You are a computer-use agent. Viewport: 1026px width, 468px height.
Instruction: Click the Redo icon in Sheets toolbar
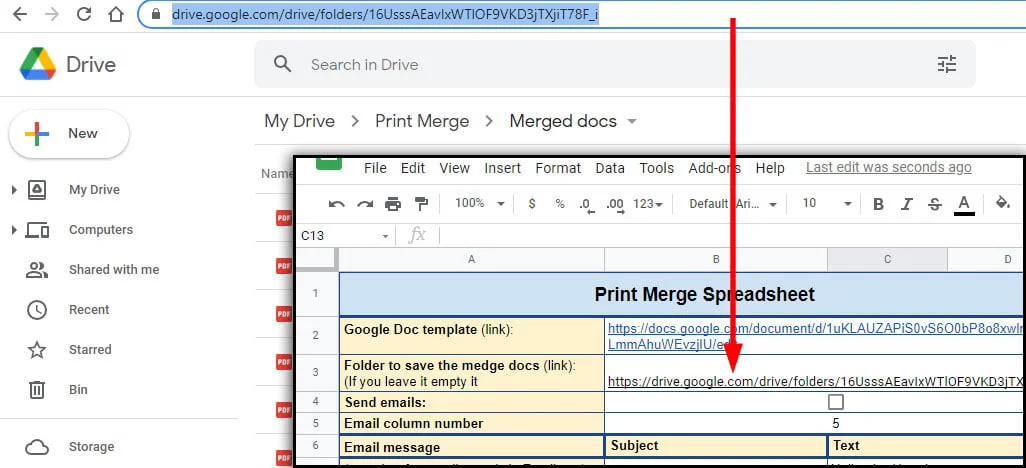click(364, 204)
